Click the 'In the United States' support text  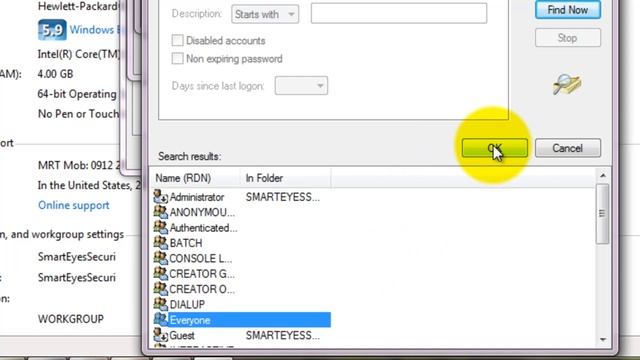coord(89,185)
